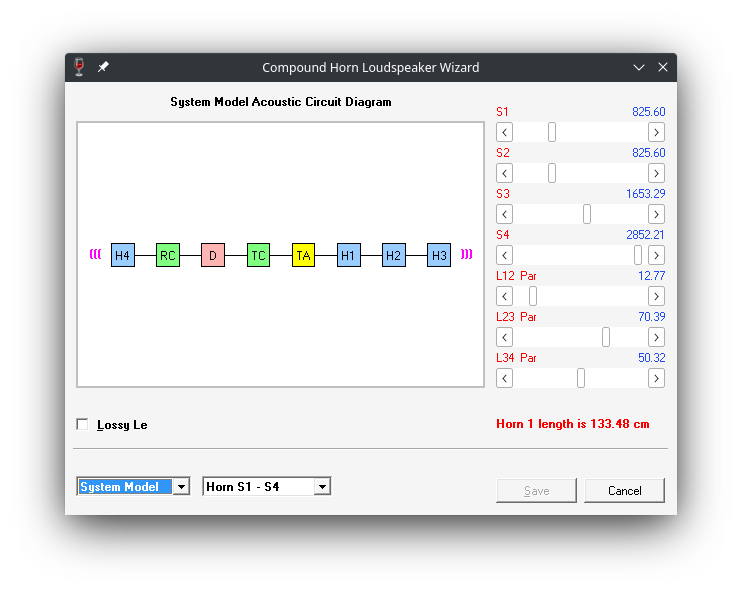Click the S1 slider thumb
The width and height of the screenshot is (742, 592).
coord(552,132)
